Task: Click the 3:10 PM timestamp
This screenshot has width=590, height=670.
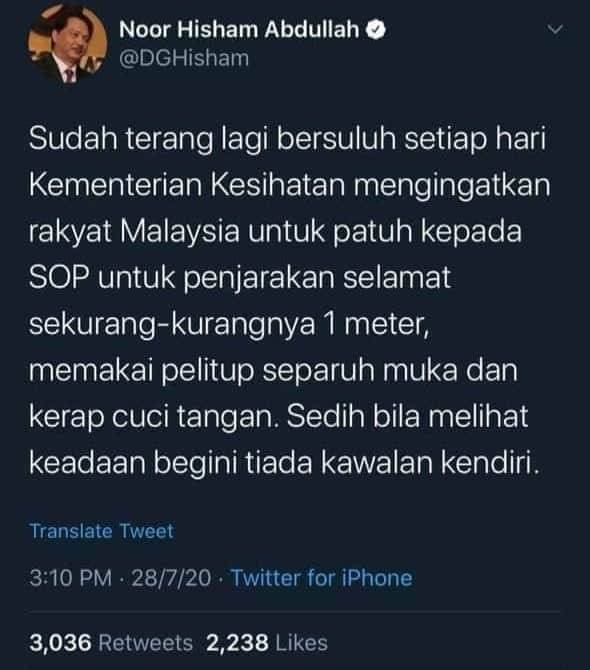Action: (70, 578)
